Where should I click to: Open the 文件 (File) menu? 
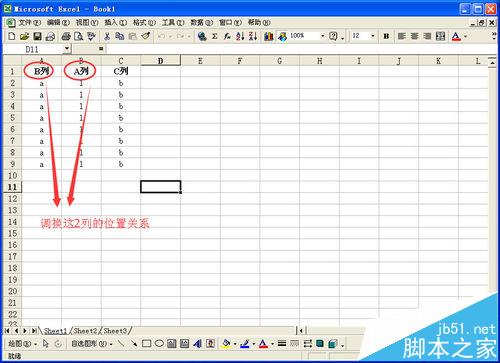pyautogui.click(x=29, y=23)
